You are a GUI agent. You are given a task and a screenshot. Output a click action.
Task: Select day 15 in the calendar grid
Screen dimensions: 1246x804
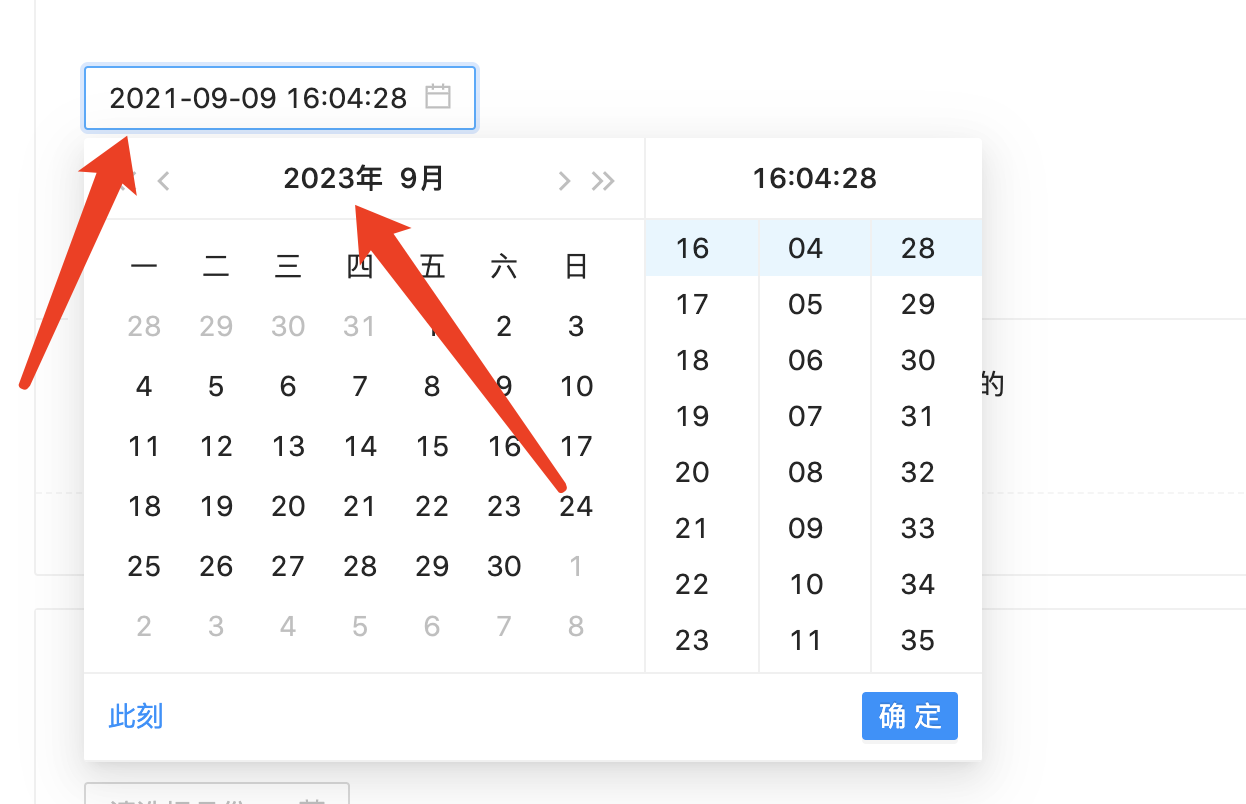pos(432,446)
